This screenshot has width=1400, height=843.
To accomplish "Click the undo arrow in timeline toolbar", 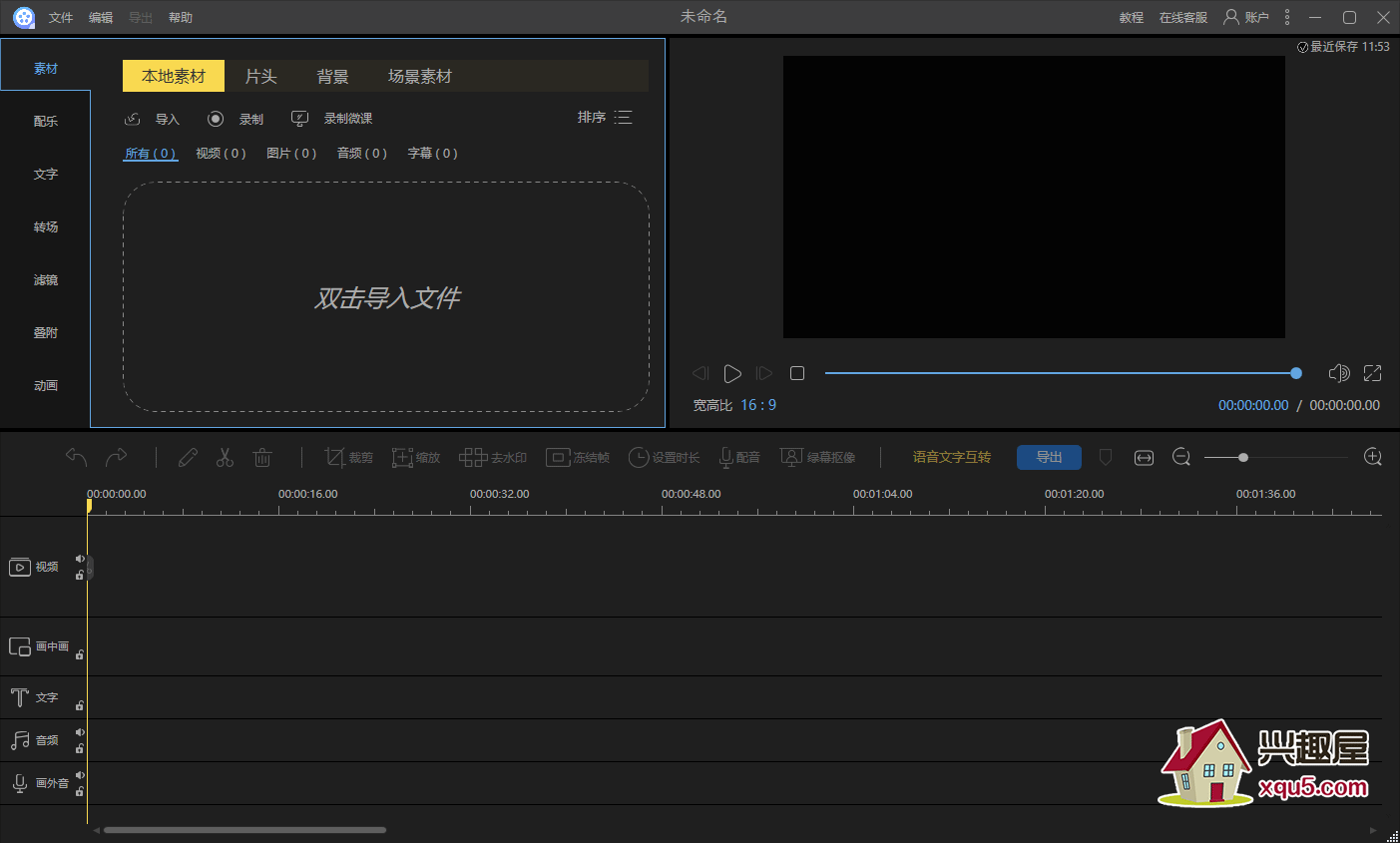I will click(76, 457).
